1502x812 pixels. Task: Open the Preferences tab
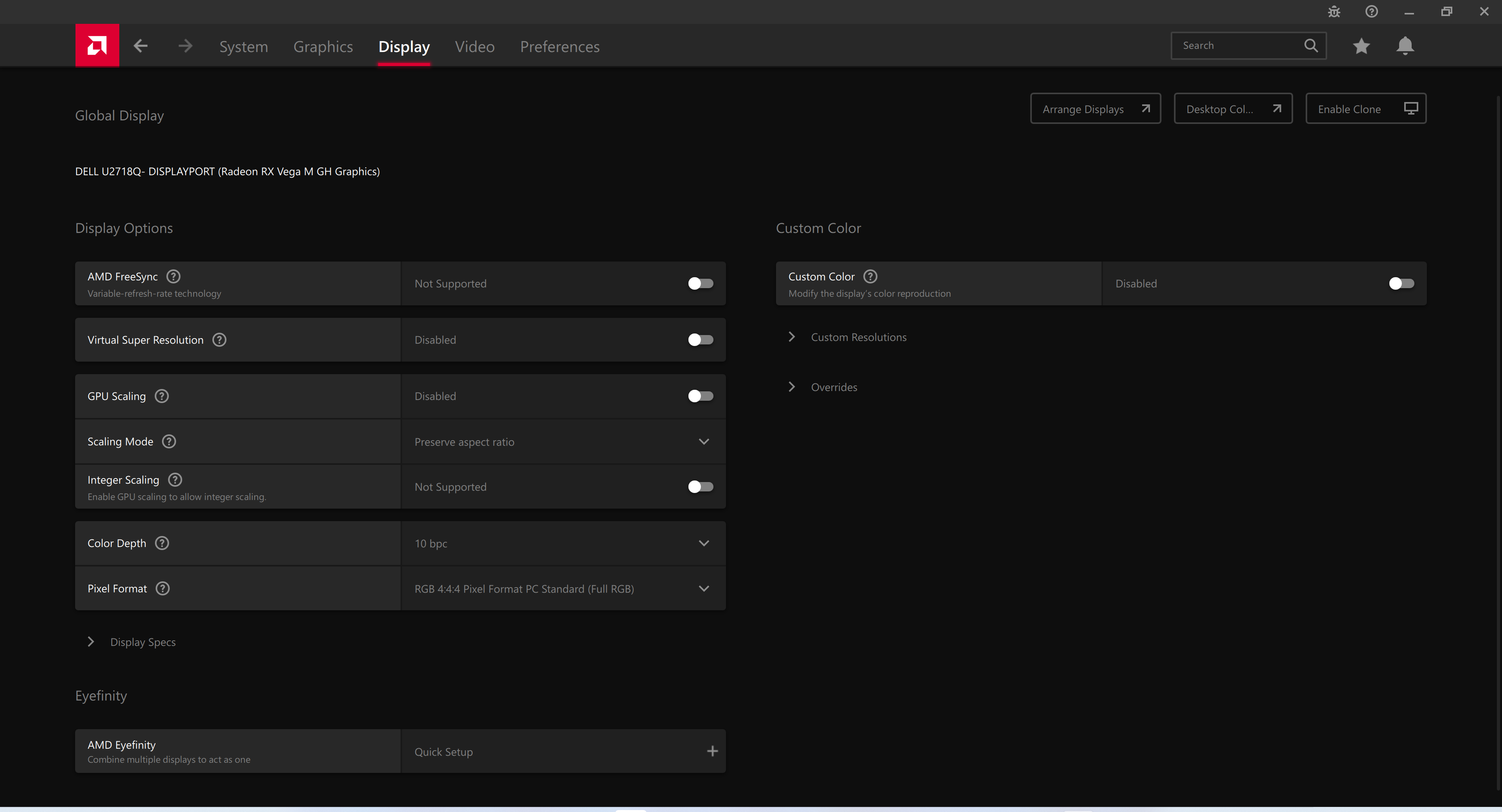click(x=559, y=47)
